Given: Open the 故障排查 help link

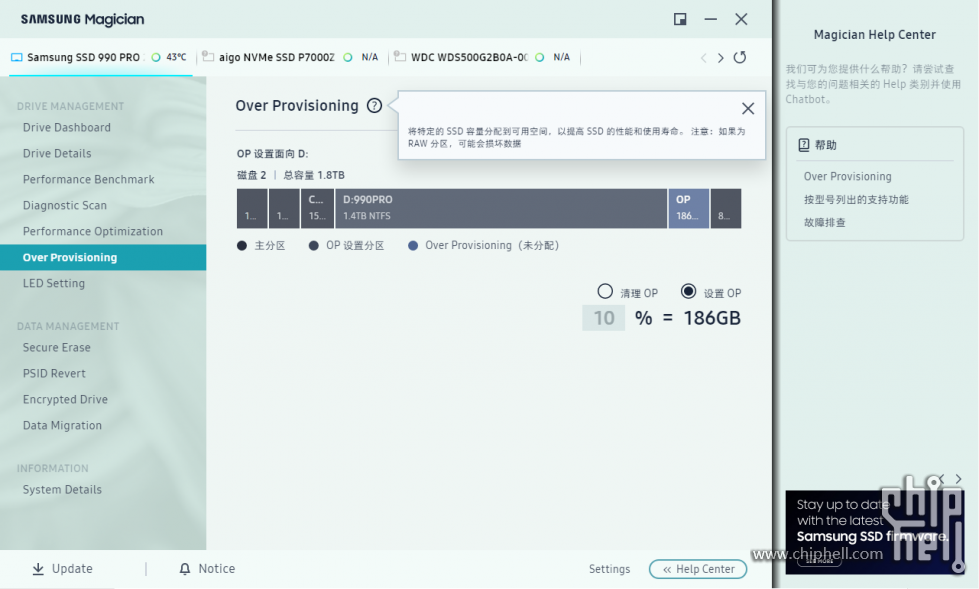Looking at the screenshot, I should [x=824, y=222].
